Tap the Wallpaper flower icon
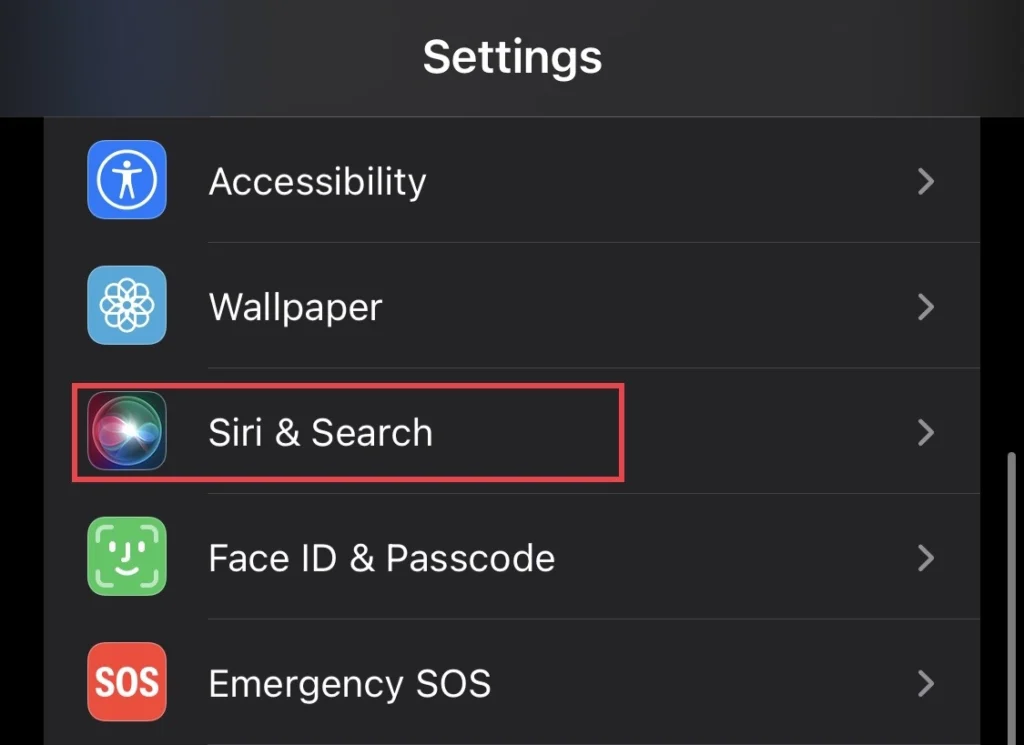Screen dimensions: 1024x745 click(x=127, y=305)
